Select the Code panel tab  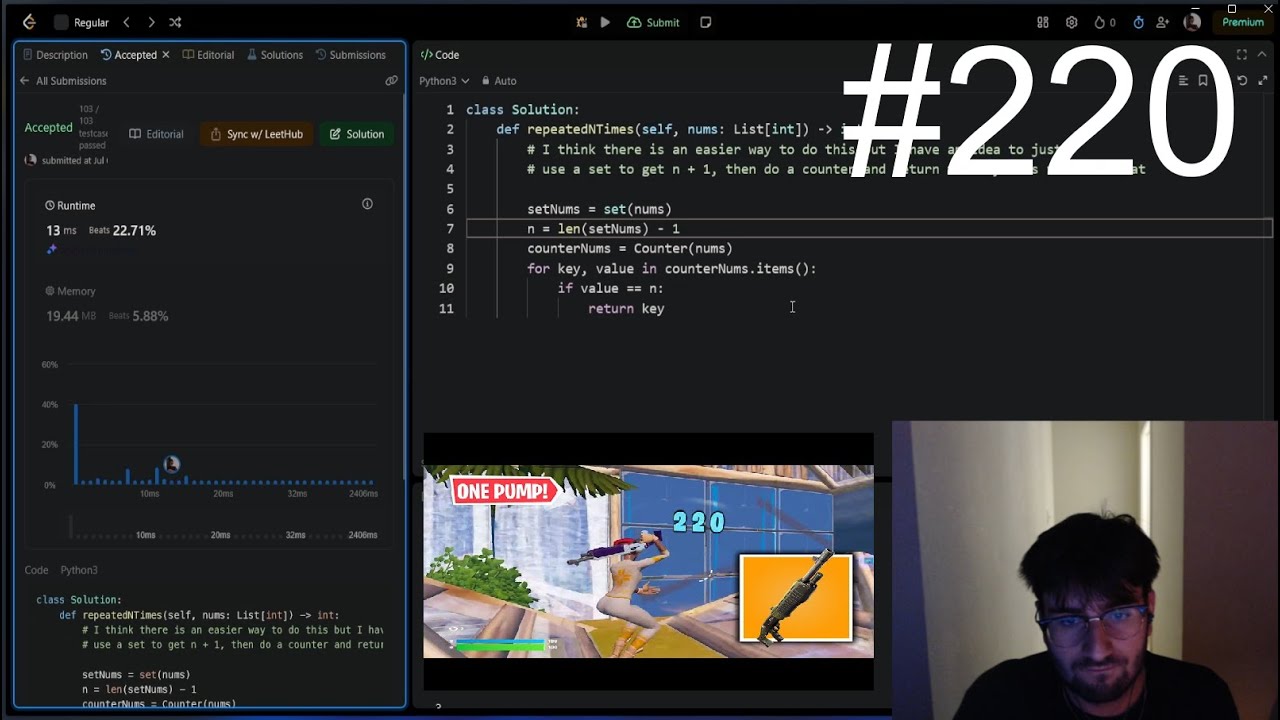click(x=440, y=55)
